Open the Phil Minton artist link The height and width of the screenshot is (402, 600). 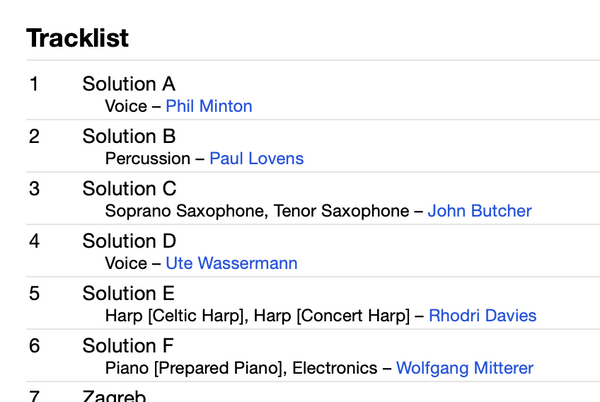click(209, 106)
